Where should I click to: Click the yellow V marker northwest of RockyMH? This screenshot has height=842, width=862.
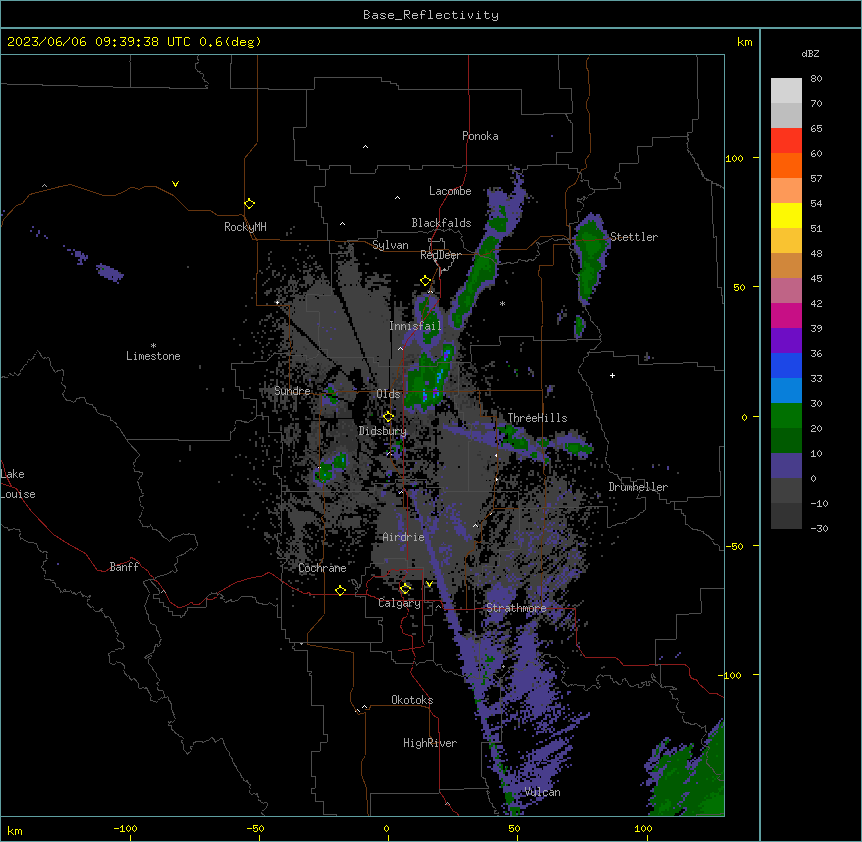(175, 184)
